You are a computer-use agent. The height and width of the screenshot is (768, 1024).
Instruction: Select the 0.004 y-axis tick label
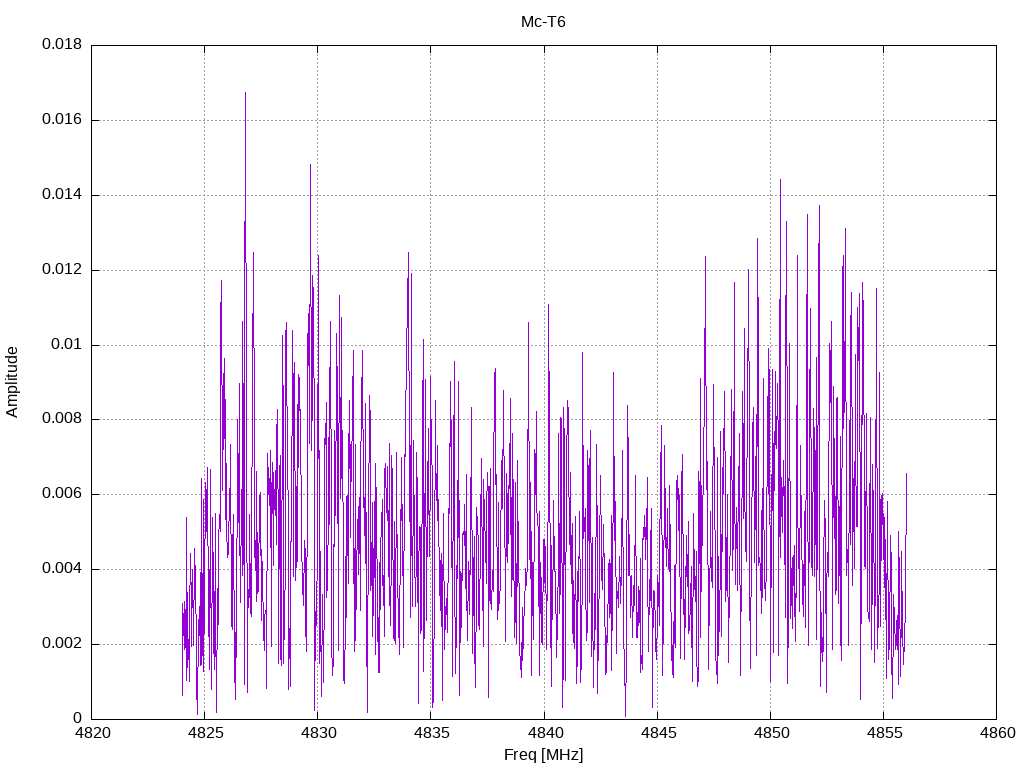coord(62,569)
